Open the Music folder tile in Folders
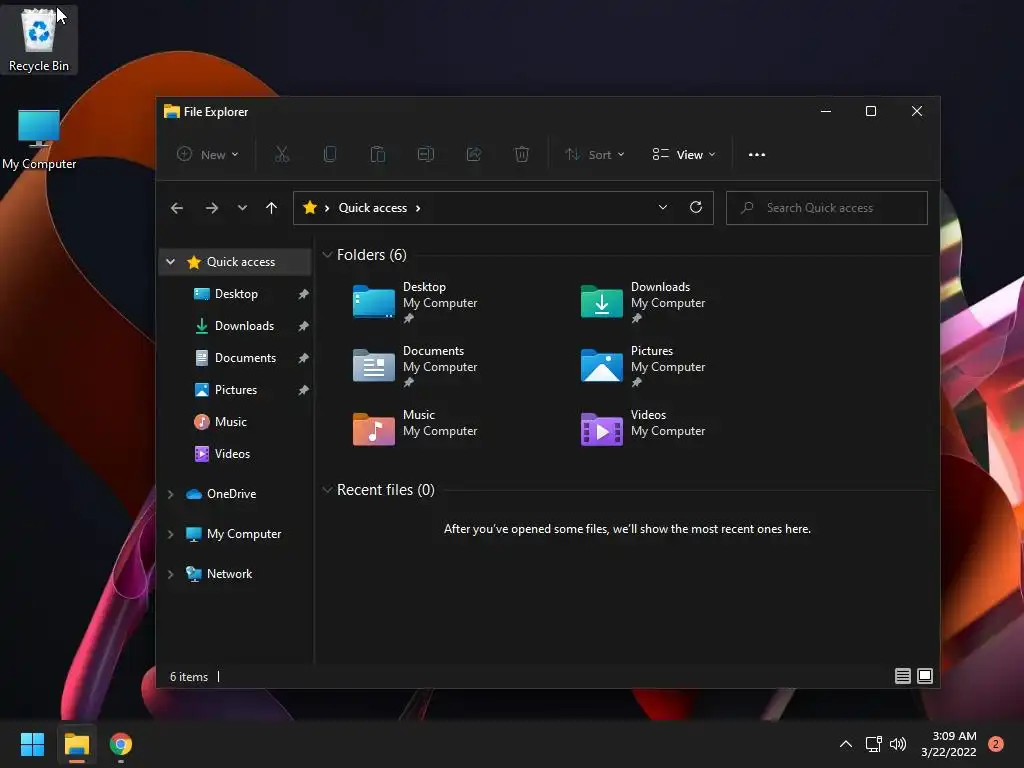 coord(415,429)
